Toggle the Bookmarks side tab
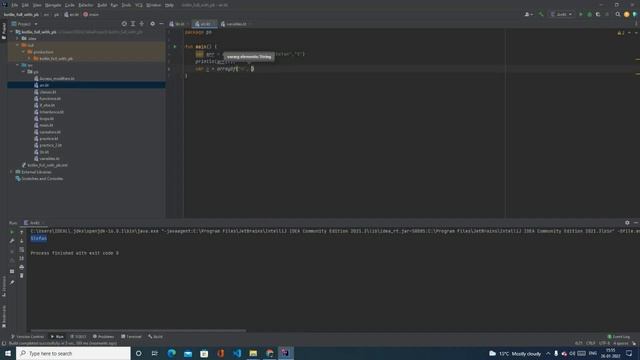Viewport: 640px width, 360px height. 4,316
